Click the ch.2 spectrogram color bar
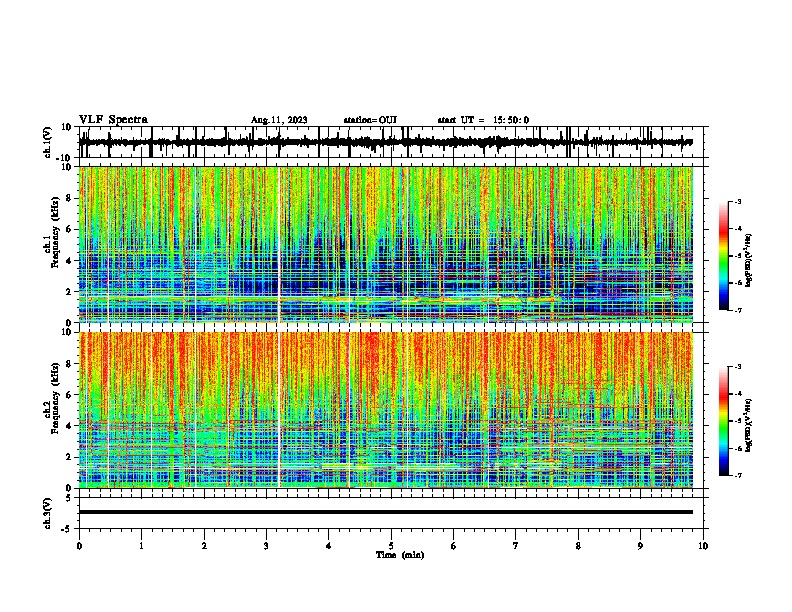This screenshot has width=792, height=612. pos(724,421)
